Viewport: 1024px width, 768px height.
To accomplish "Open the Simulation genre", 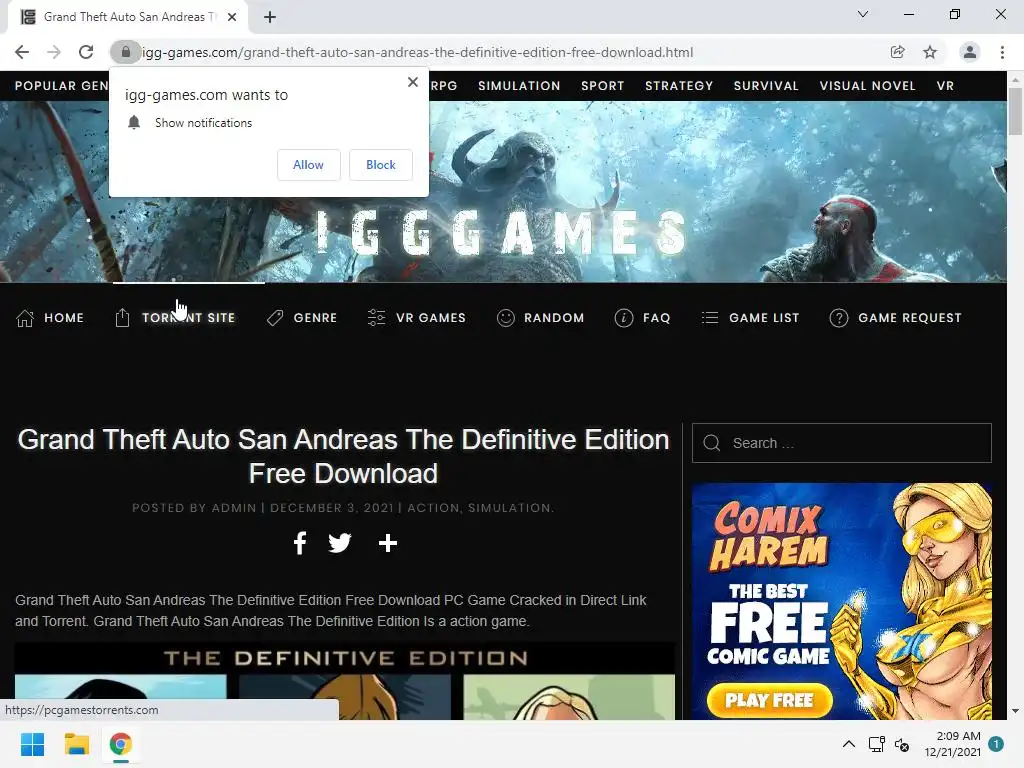I will [519, 86].
